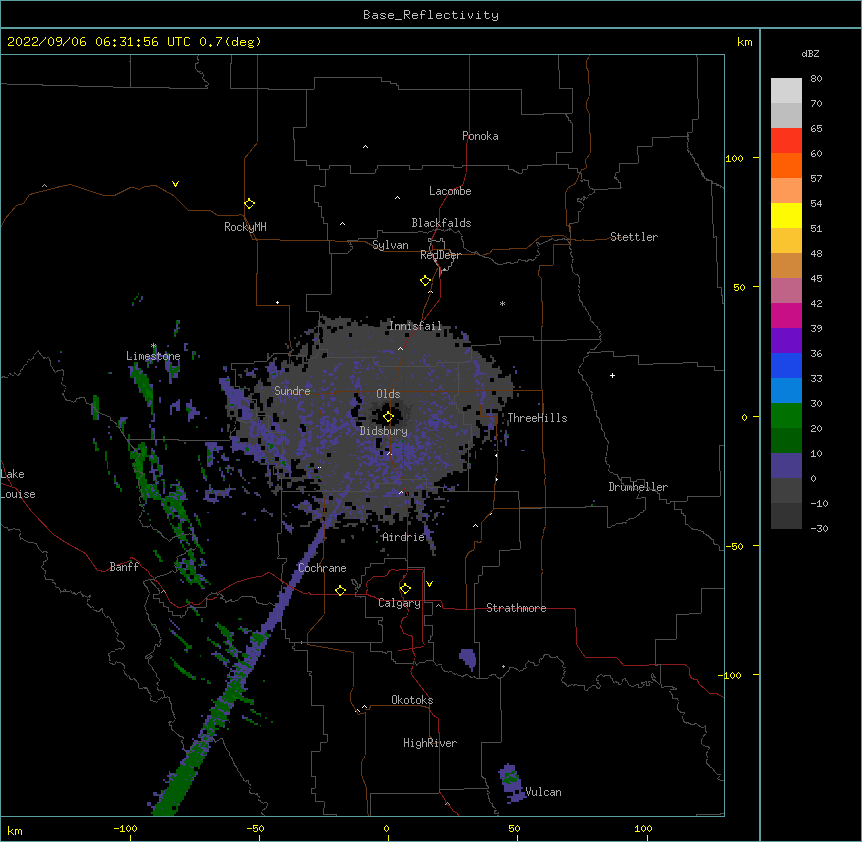This screenshot has width=862, height=842.
Task: Click the Okotoks label
Action: pos(412,700)
